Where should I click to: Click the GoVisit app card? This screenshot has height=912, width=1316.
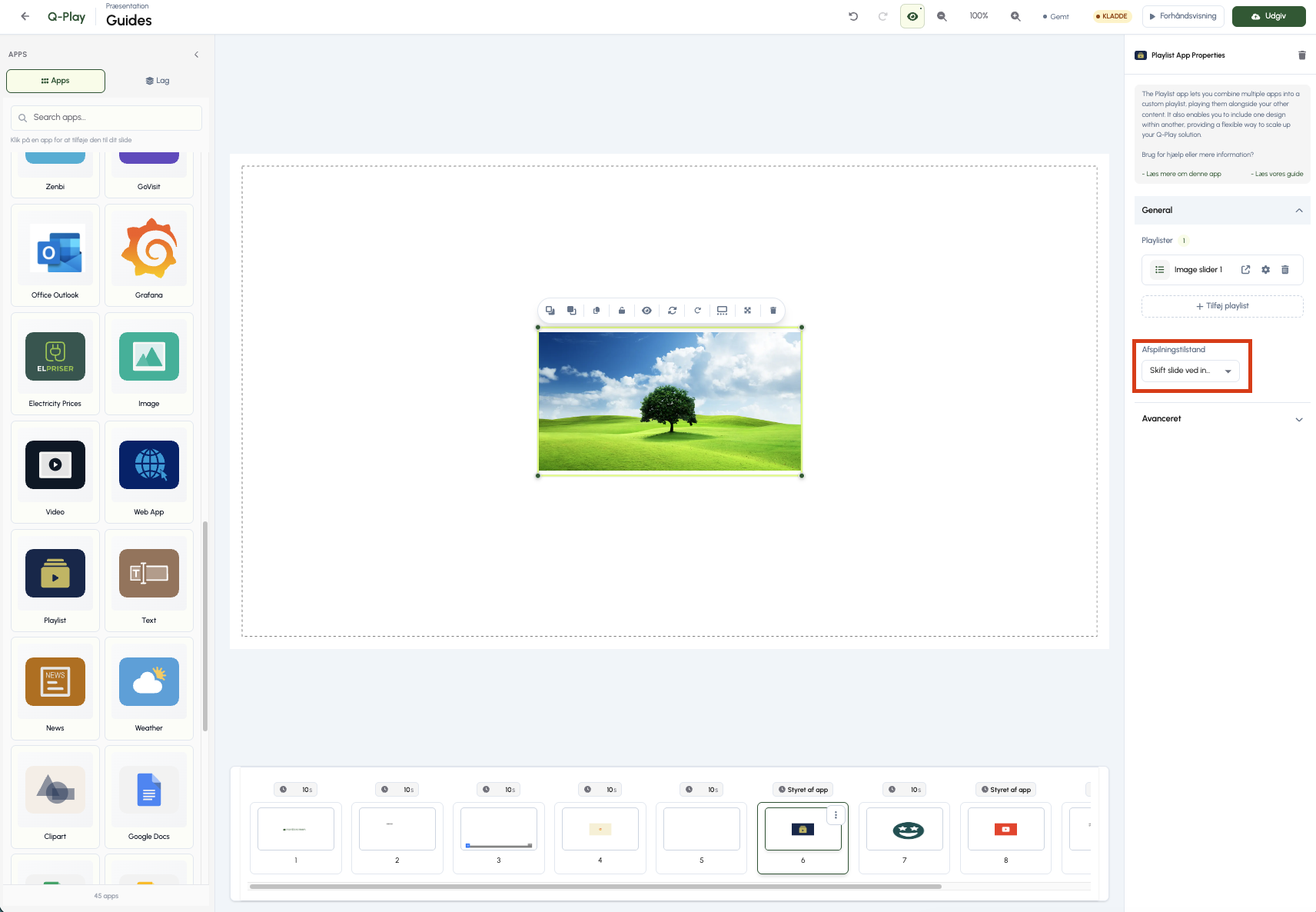149,175
